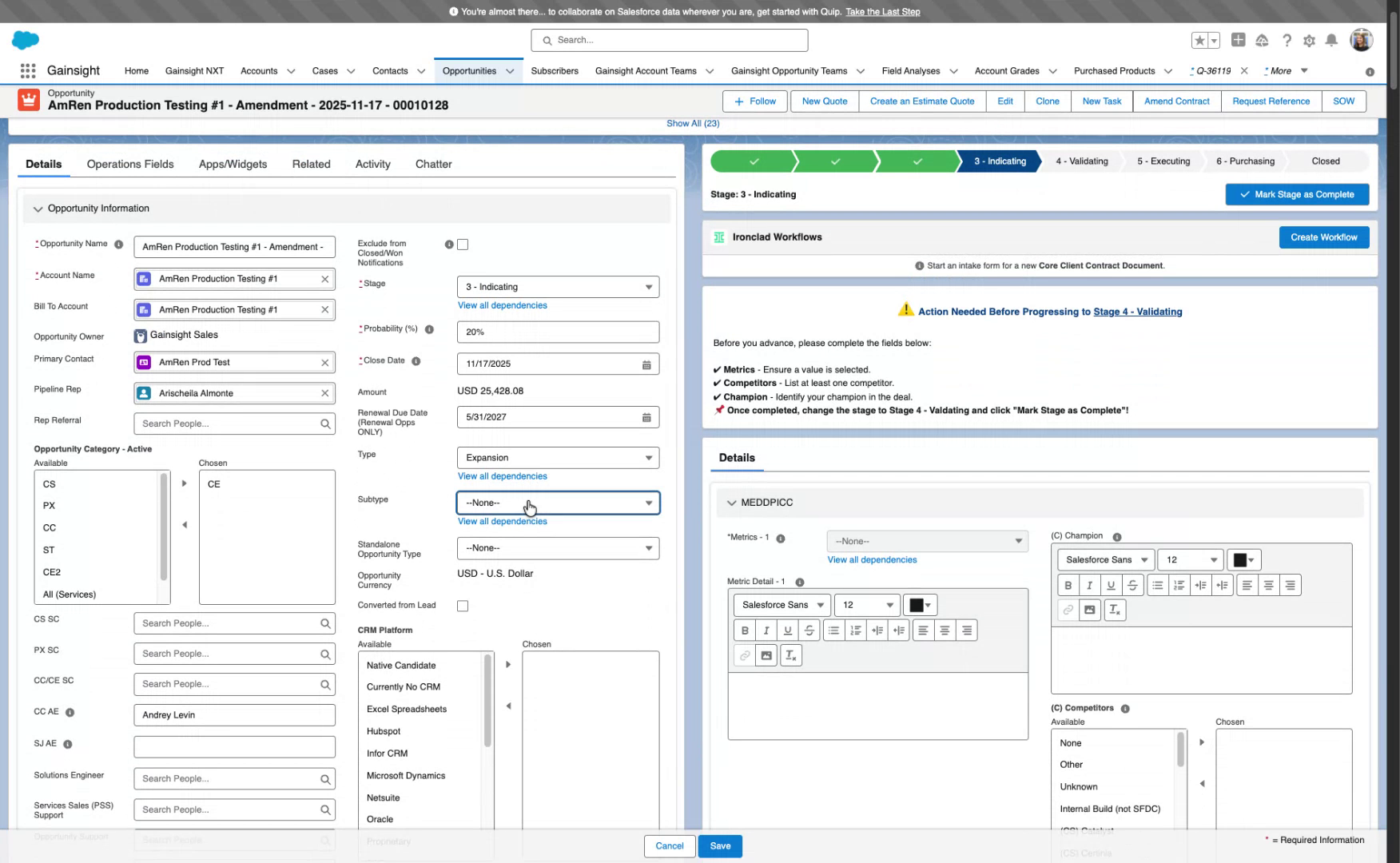1400x863 pixels.
Task: Click the notifications bell icon
Action: 1331,40
